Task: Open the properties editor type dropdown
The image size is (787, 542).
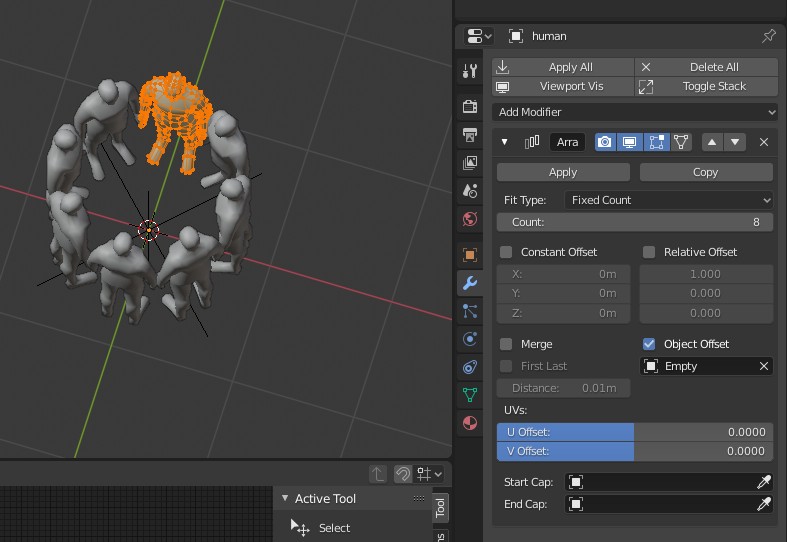Action: (478, 36)
